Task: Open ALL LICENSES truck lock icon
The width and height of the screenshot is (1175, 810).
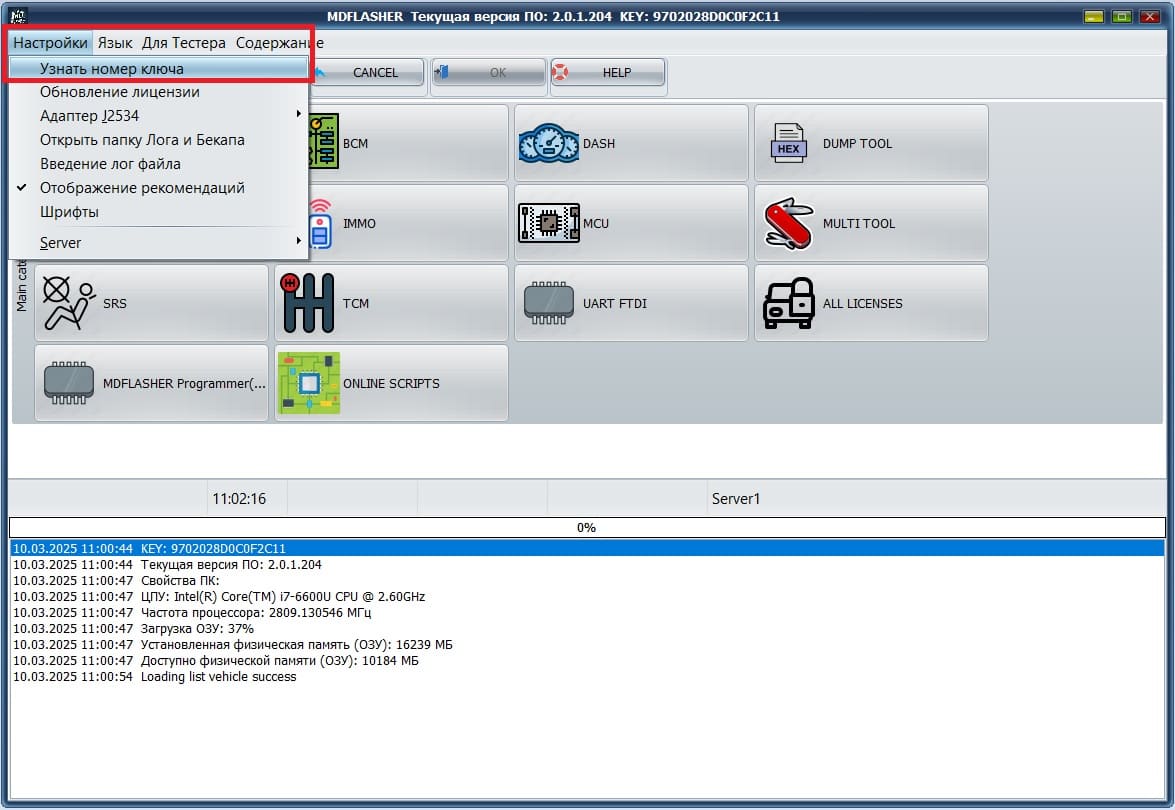Action: click(788, 303)
